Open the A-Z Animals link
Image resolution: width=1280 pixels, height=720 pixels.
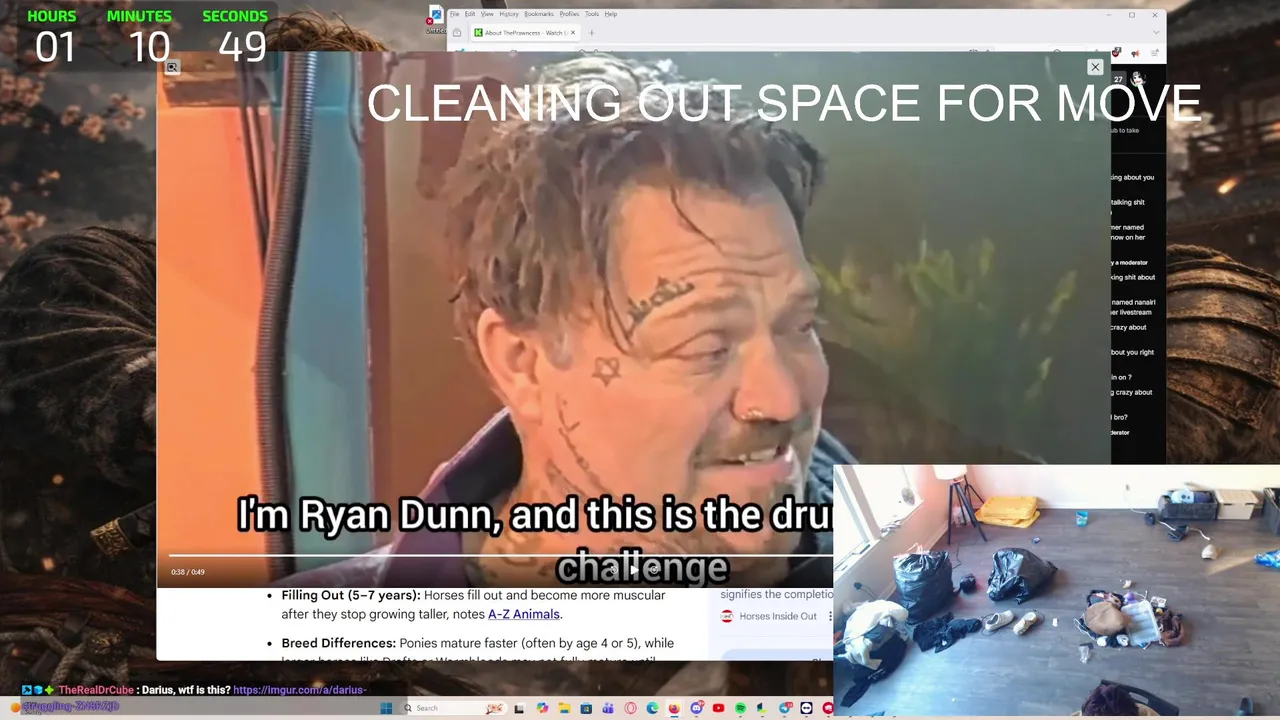pyautogui.click(x=523, y=614)
